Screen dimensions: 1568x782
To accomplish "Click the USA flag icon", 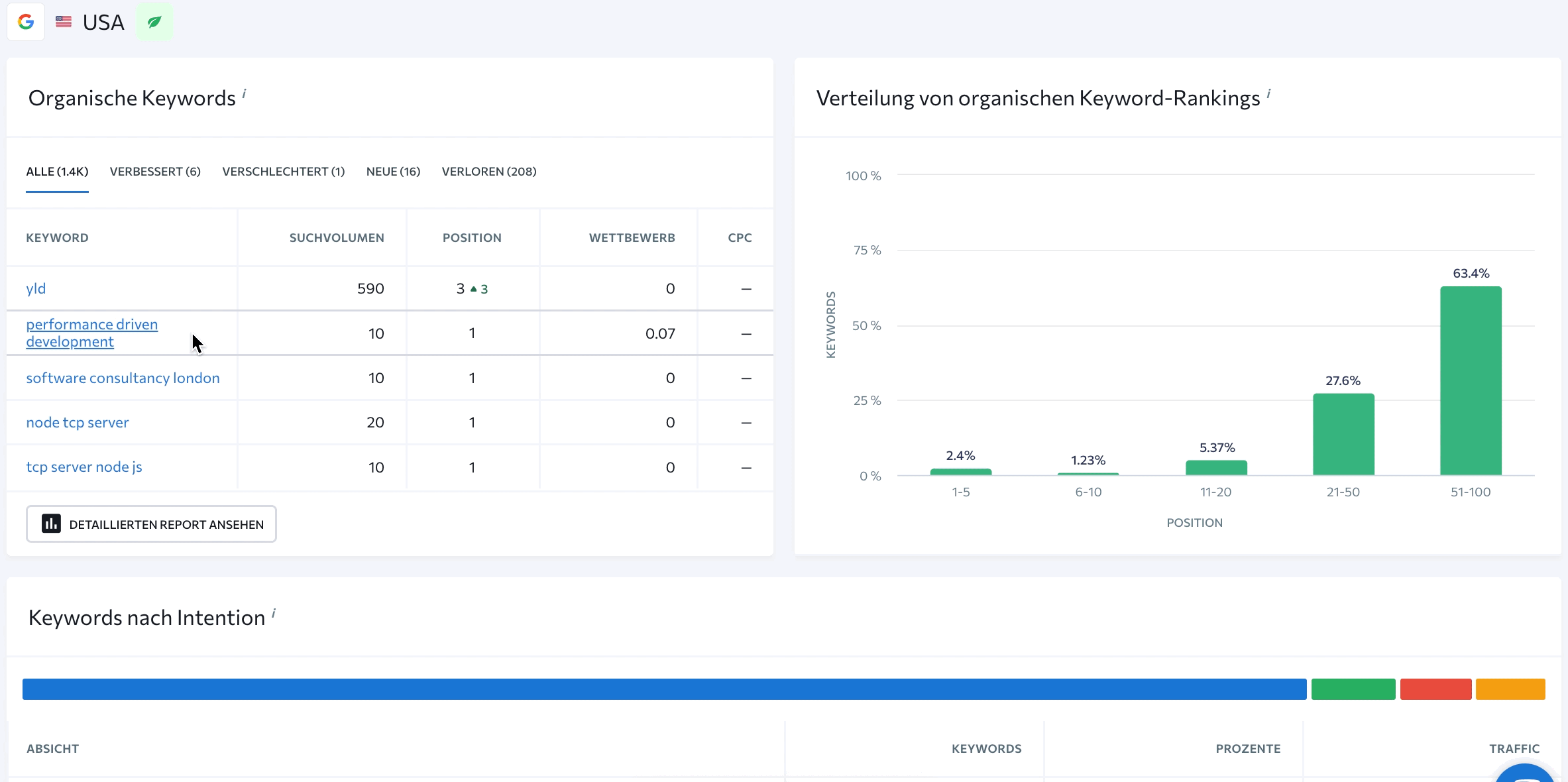I will [64, 22].
